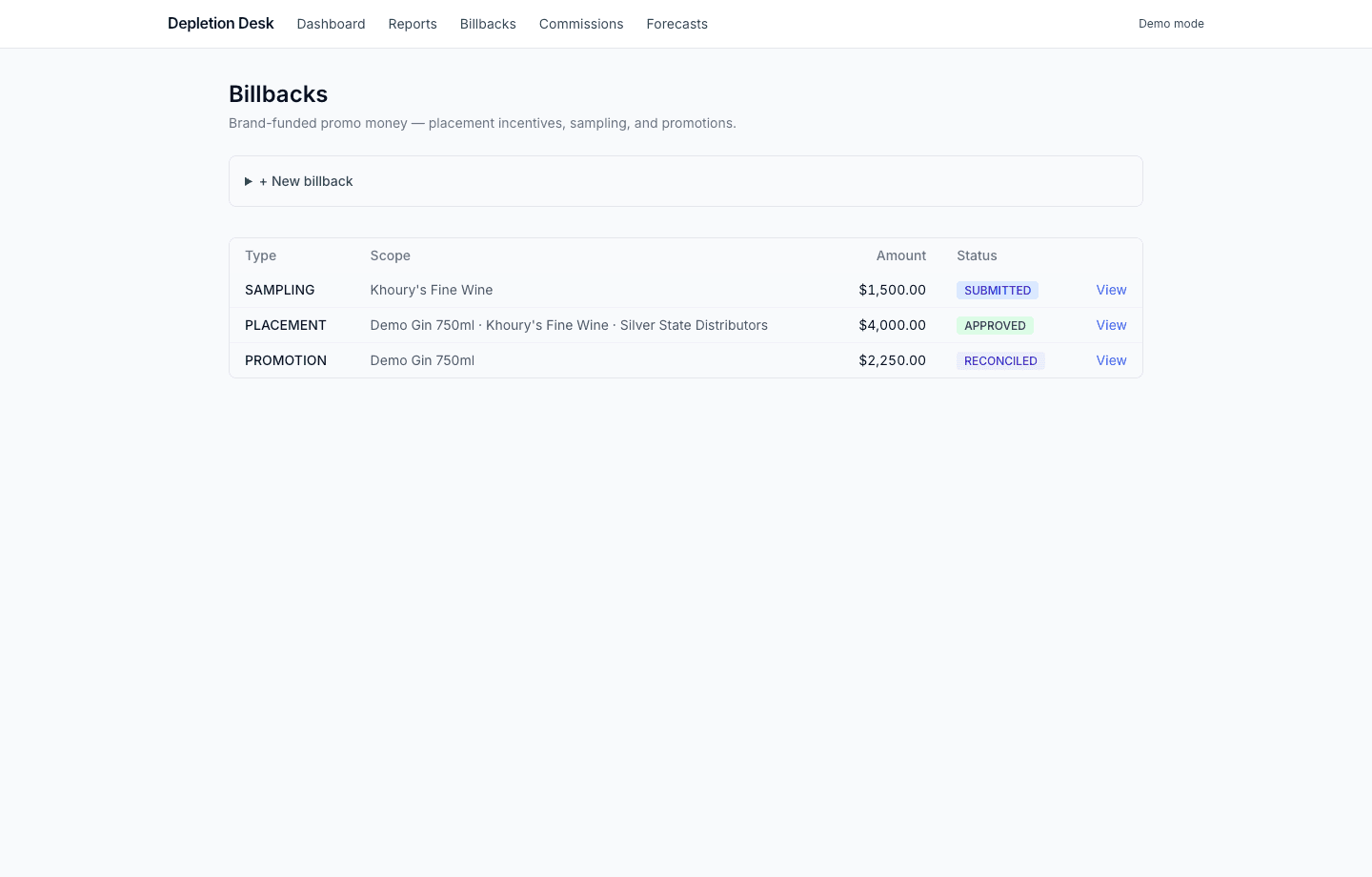View the PROMOTION billback details

(x=1111, y=360)
